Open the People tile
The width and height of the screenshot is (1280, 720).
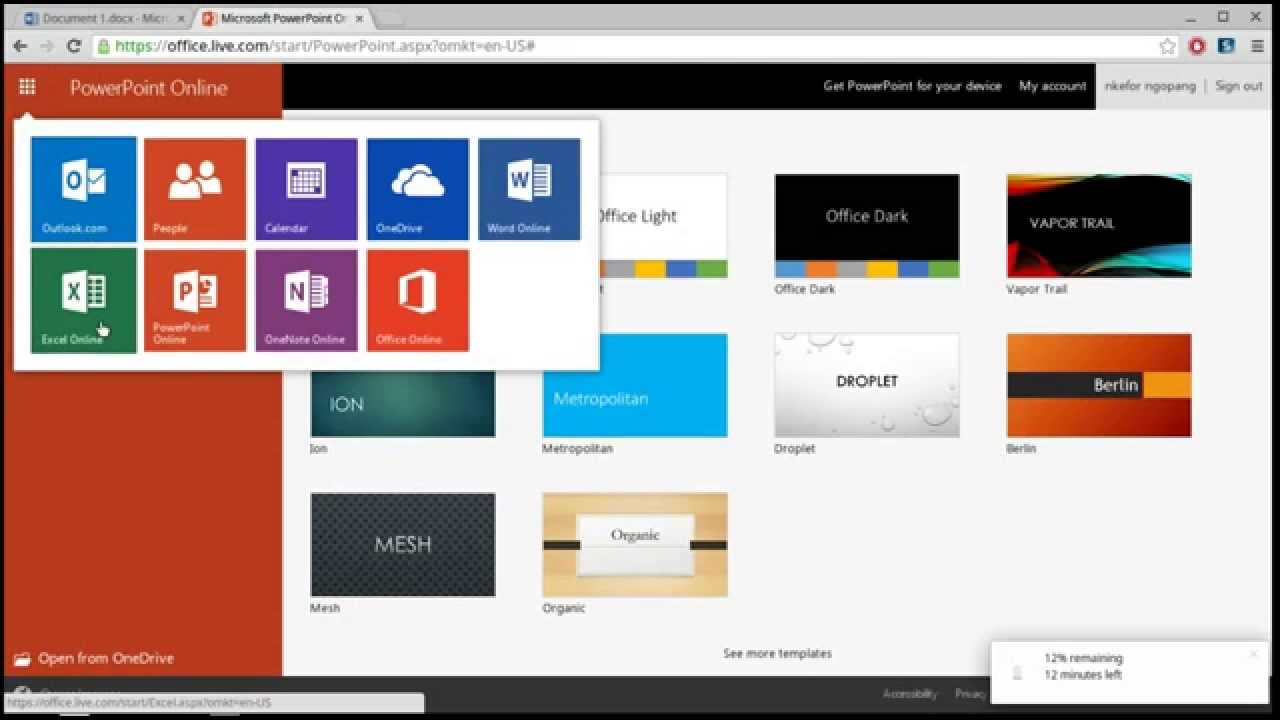point(195,189)
